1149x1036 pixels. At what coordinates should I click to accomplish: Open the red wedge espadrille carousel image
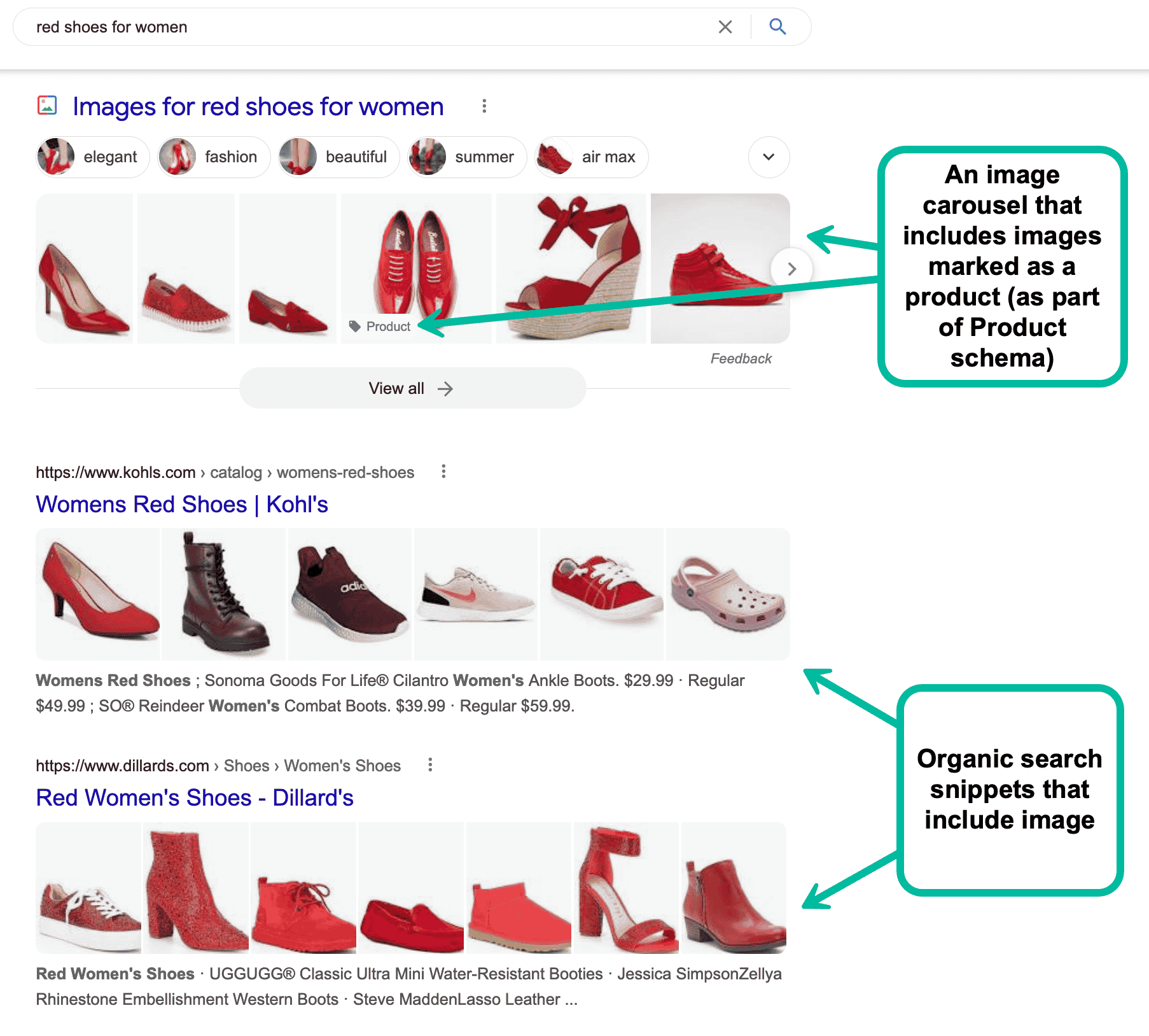[571, 269]
